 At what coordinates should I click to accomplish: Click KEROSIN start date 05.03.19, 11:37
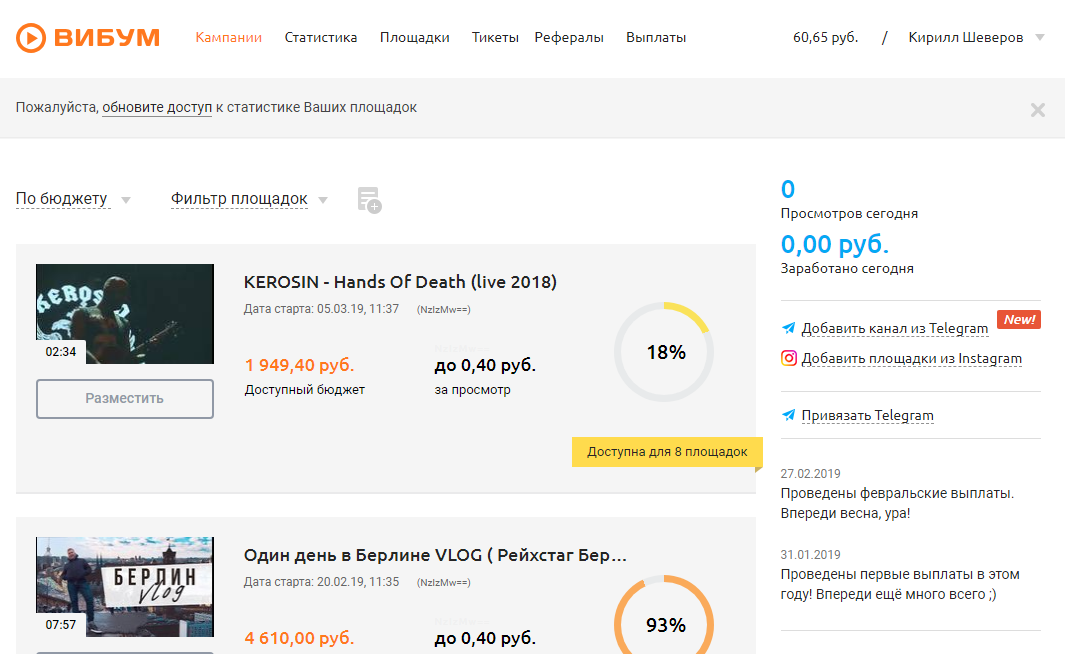pos(321,309)
